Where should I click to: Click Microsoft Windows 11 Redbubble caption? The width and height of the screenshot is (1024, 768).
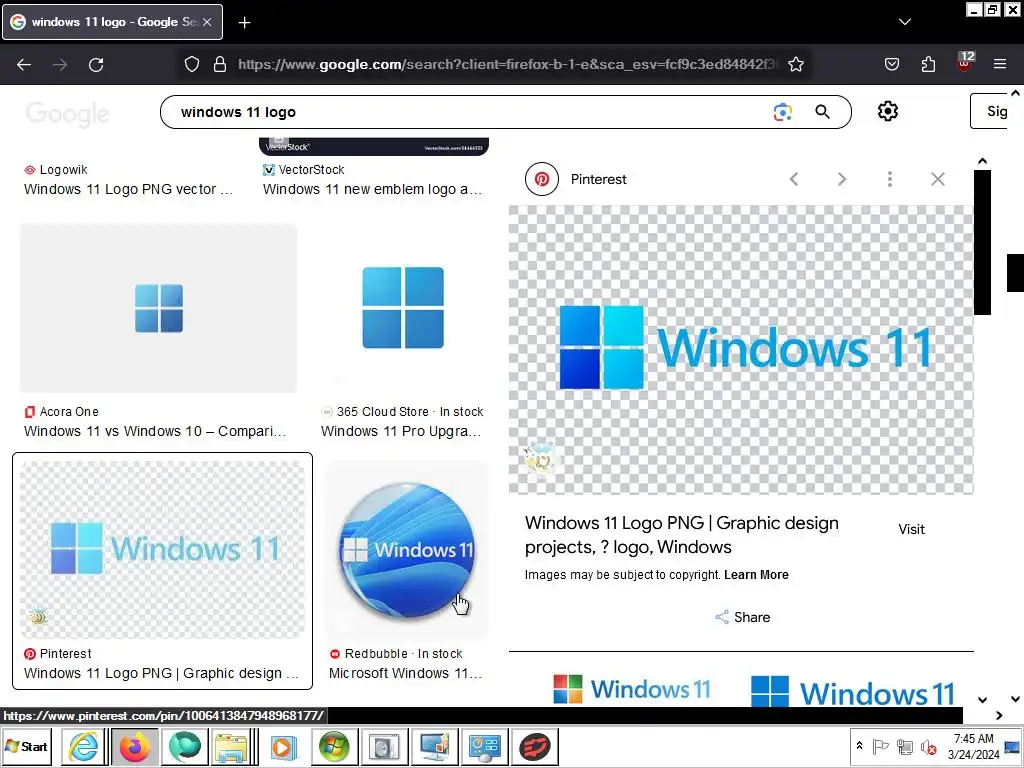tap(406, 673)
